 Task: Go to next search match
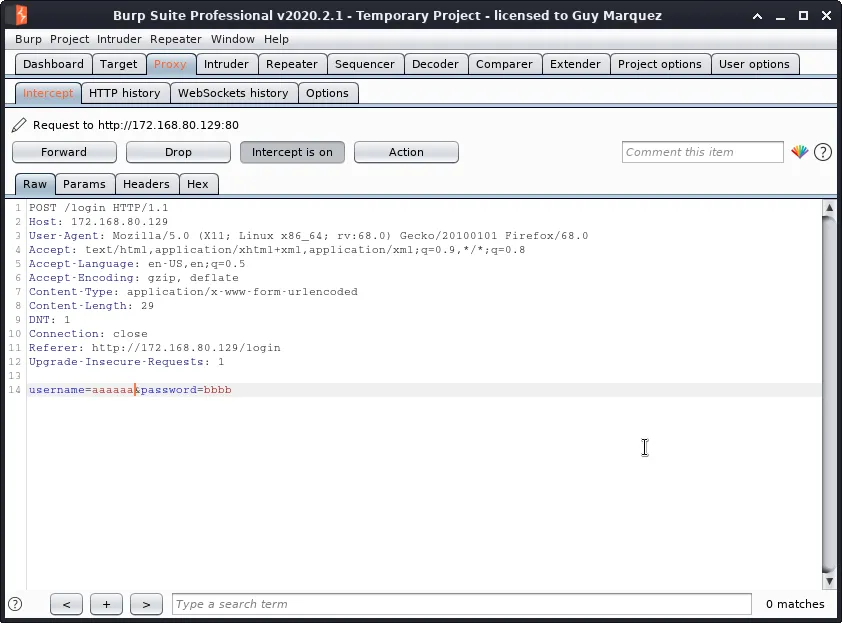pos(146,604)
